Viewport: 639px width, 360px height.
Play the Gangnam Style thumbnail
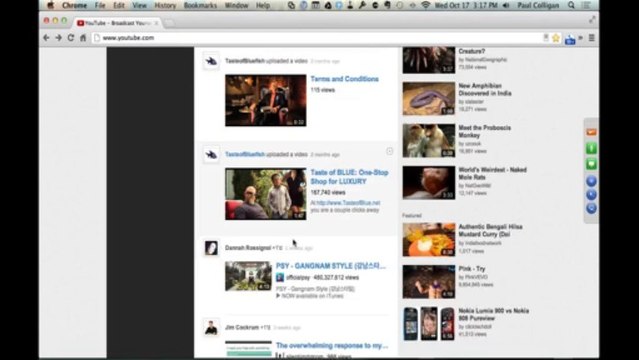[x=248, y=276]
